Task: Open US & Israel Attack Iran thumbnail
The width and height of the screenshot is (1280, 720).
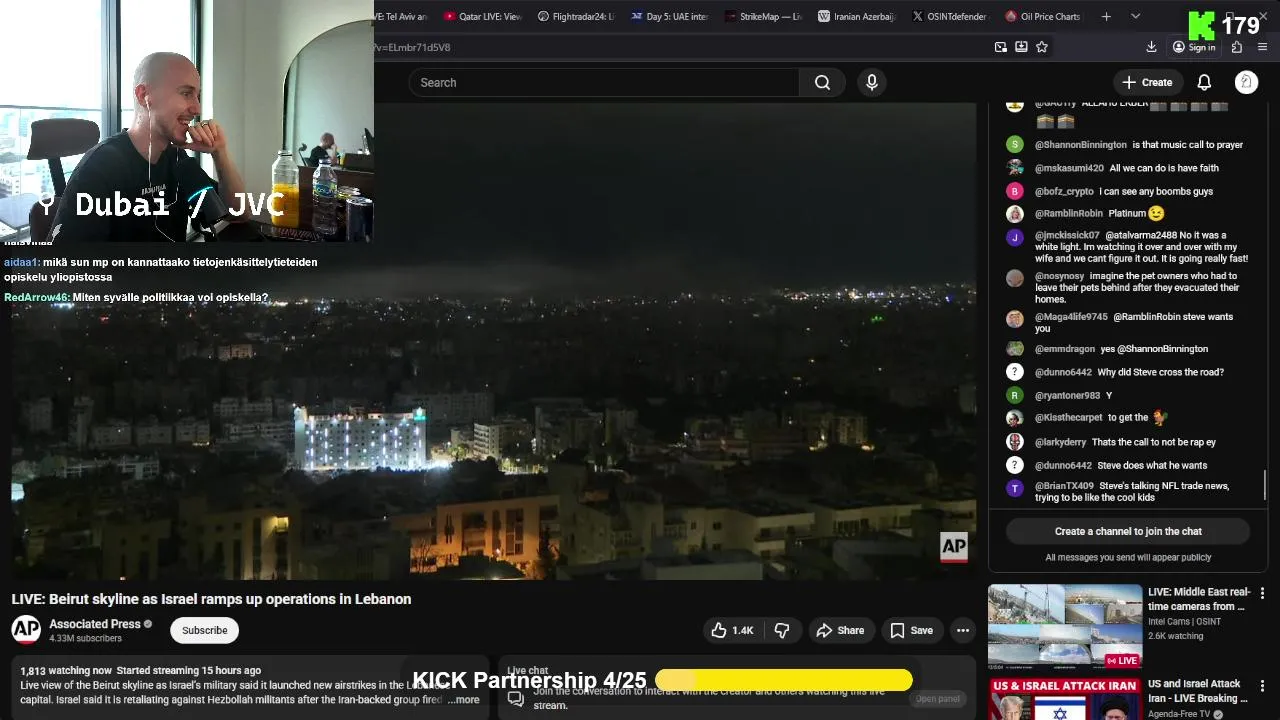Action: 1065,699
